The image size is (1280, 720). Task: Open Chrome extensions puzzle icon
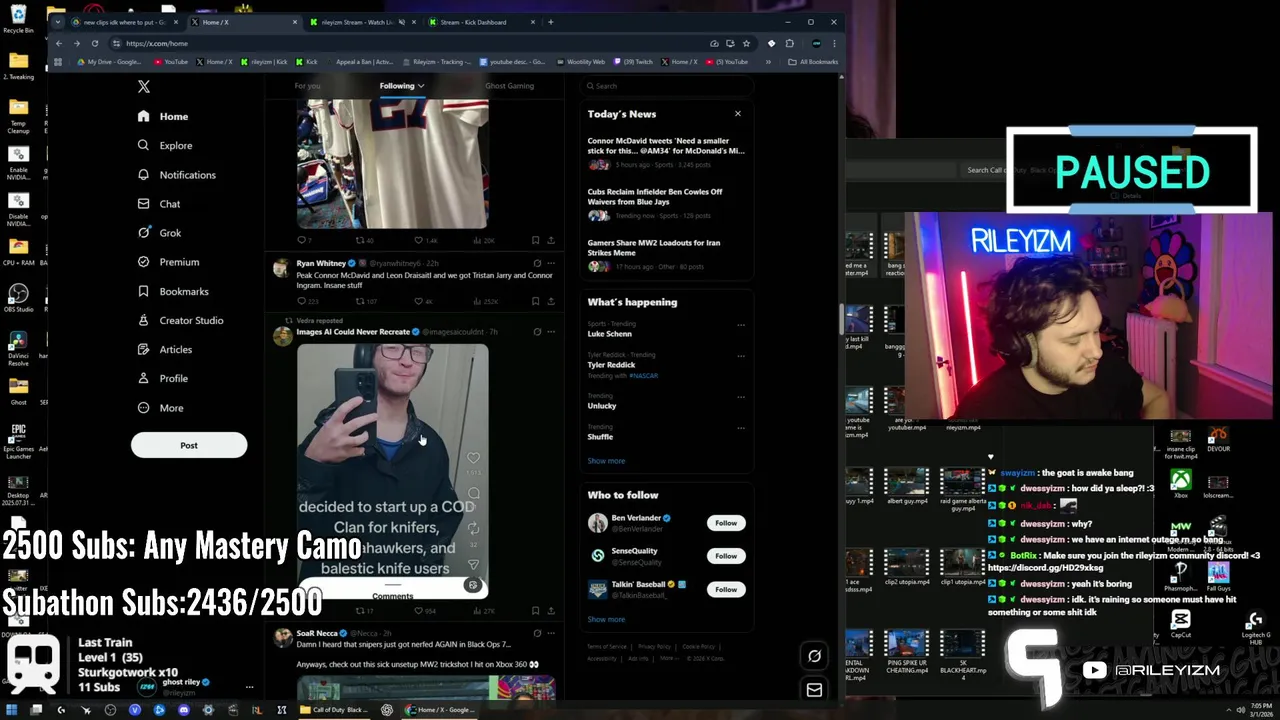[x=790, y=43]
